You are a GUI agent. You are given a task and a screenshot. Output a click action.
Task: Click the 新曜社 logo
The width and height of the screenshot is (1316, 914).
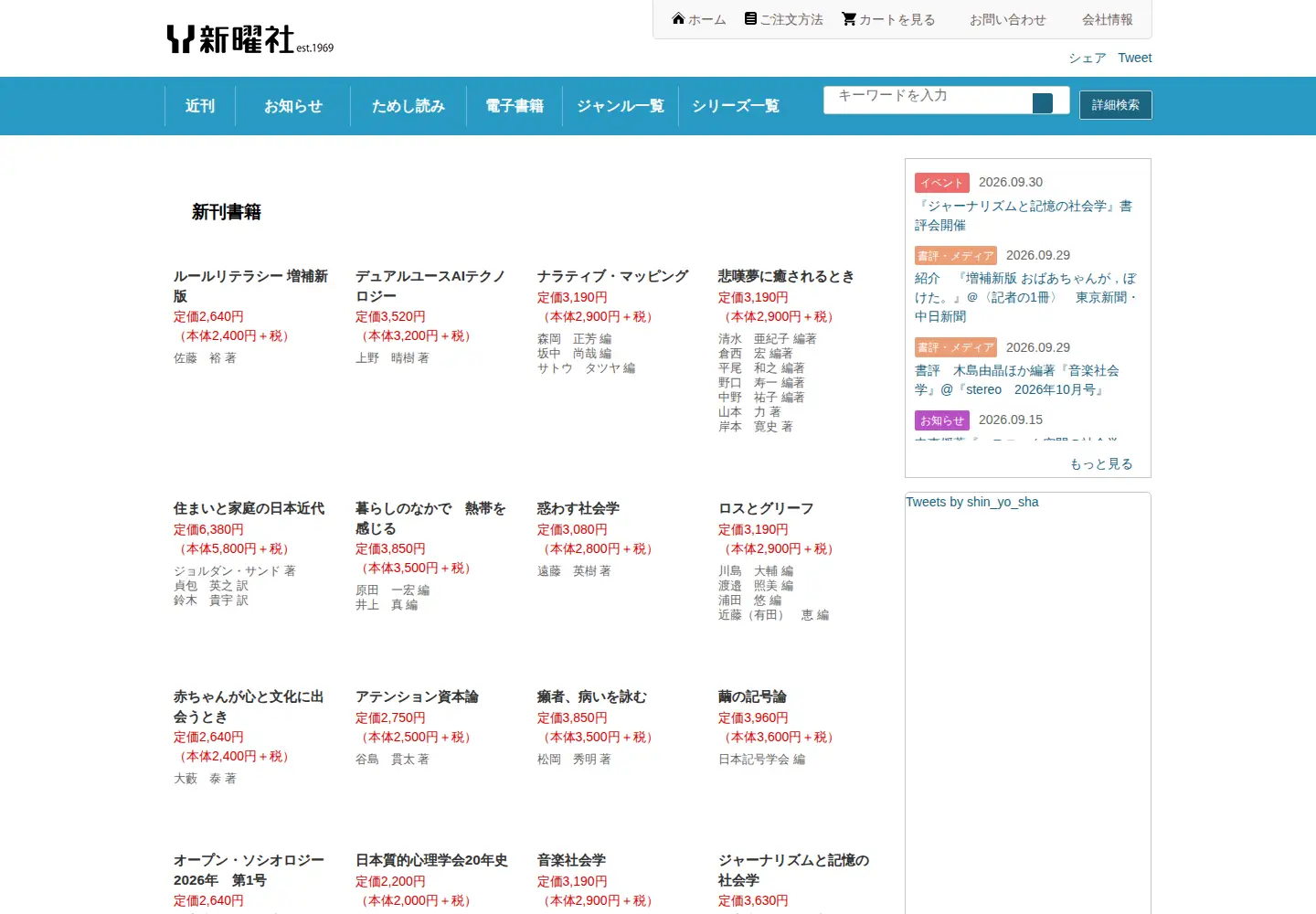coord(249,39)
